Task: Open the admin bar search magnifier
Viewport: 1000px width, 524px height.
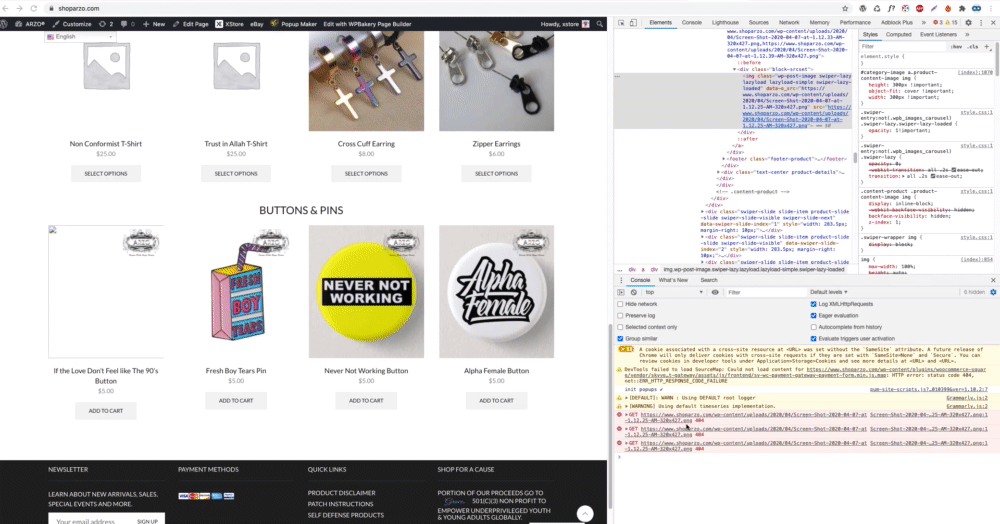Action: coord(599,24)
